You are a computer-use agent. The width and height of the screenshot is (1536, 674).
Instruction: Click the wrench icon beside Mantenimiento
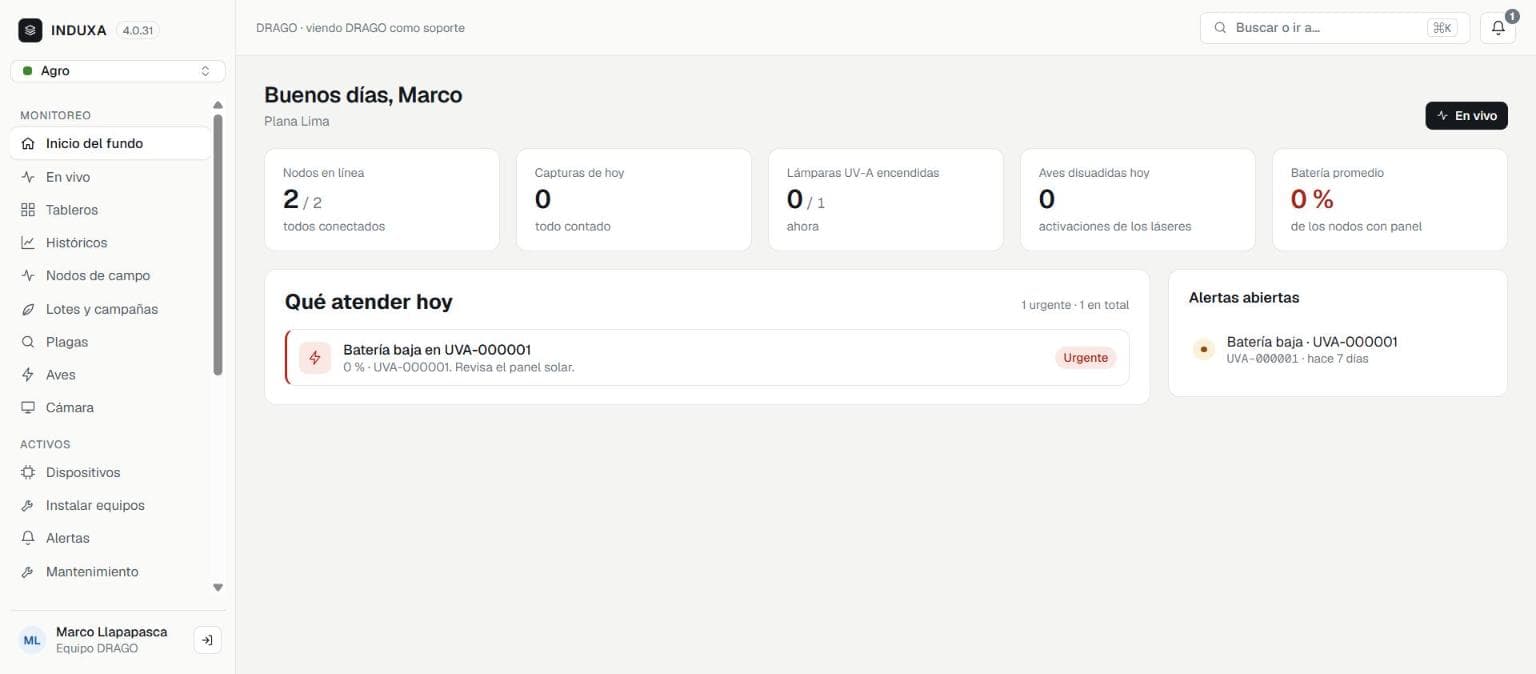coord(28,572)
